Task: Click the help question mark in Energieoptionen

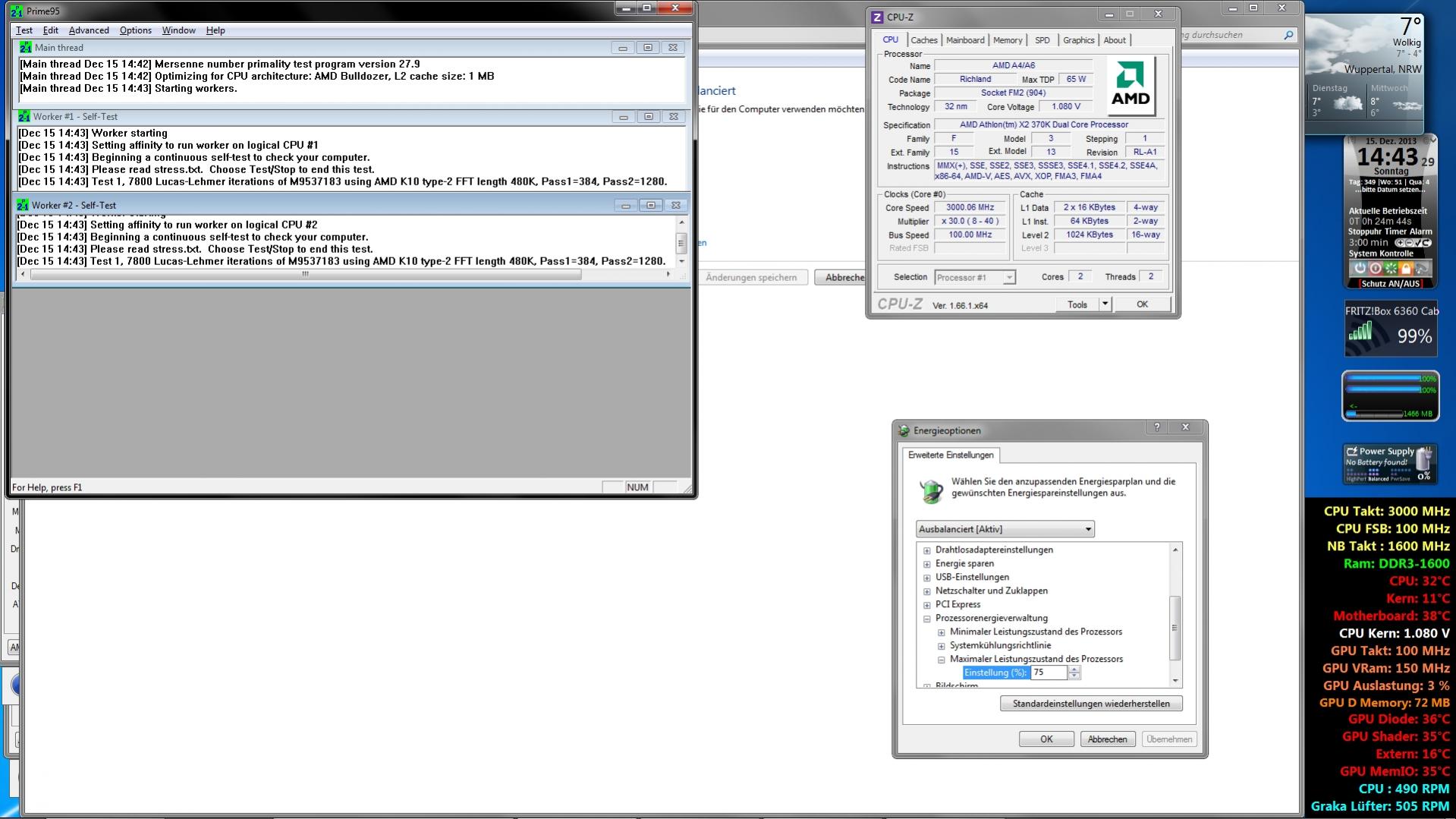Action: 1157,427
